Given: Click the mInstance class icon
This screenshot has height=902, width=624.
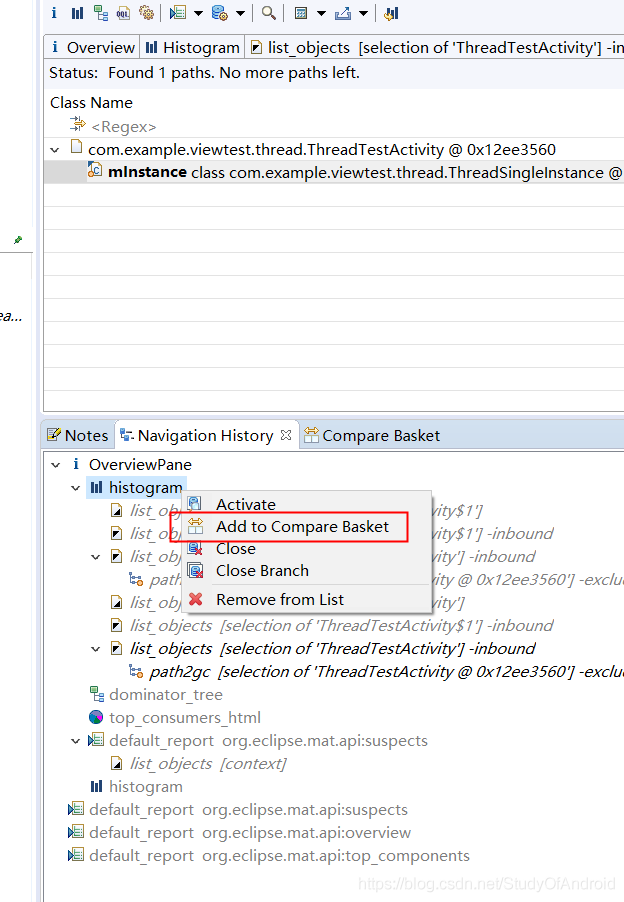Looking at the screenshot, I should click(x=95, y=170).
